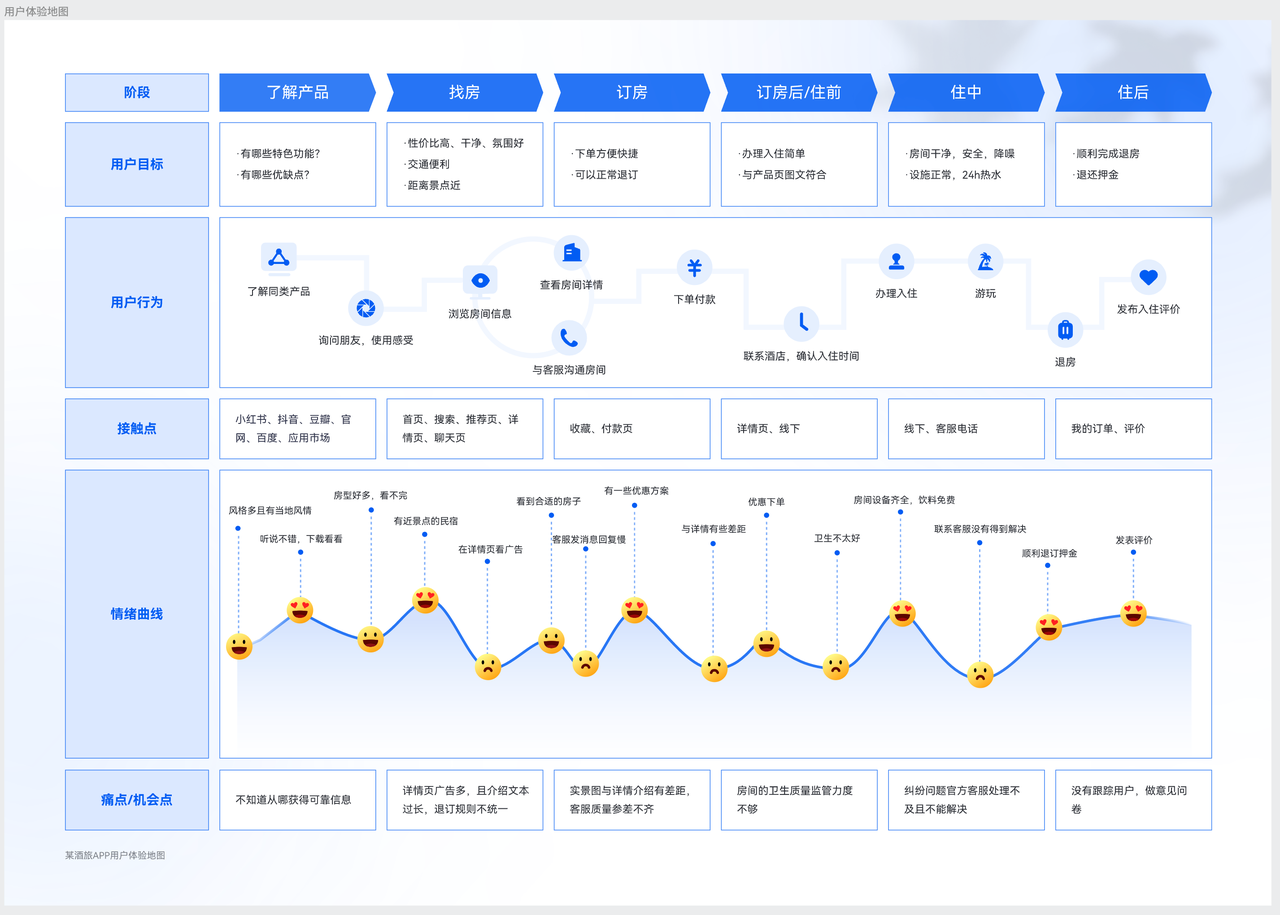This screenshot has height=915, width=1280.
Task: Click the 情绪曲线 row label
Action: click(137, 614)
